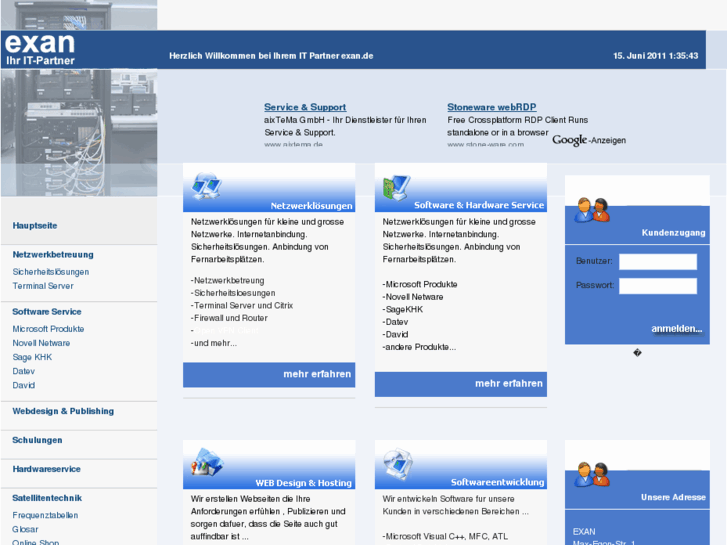Open the Stoneware webRDP ad link
727x545 pixels.
tap(492, 107)
